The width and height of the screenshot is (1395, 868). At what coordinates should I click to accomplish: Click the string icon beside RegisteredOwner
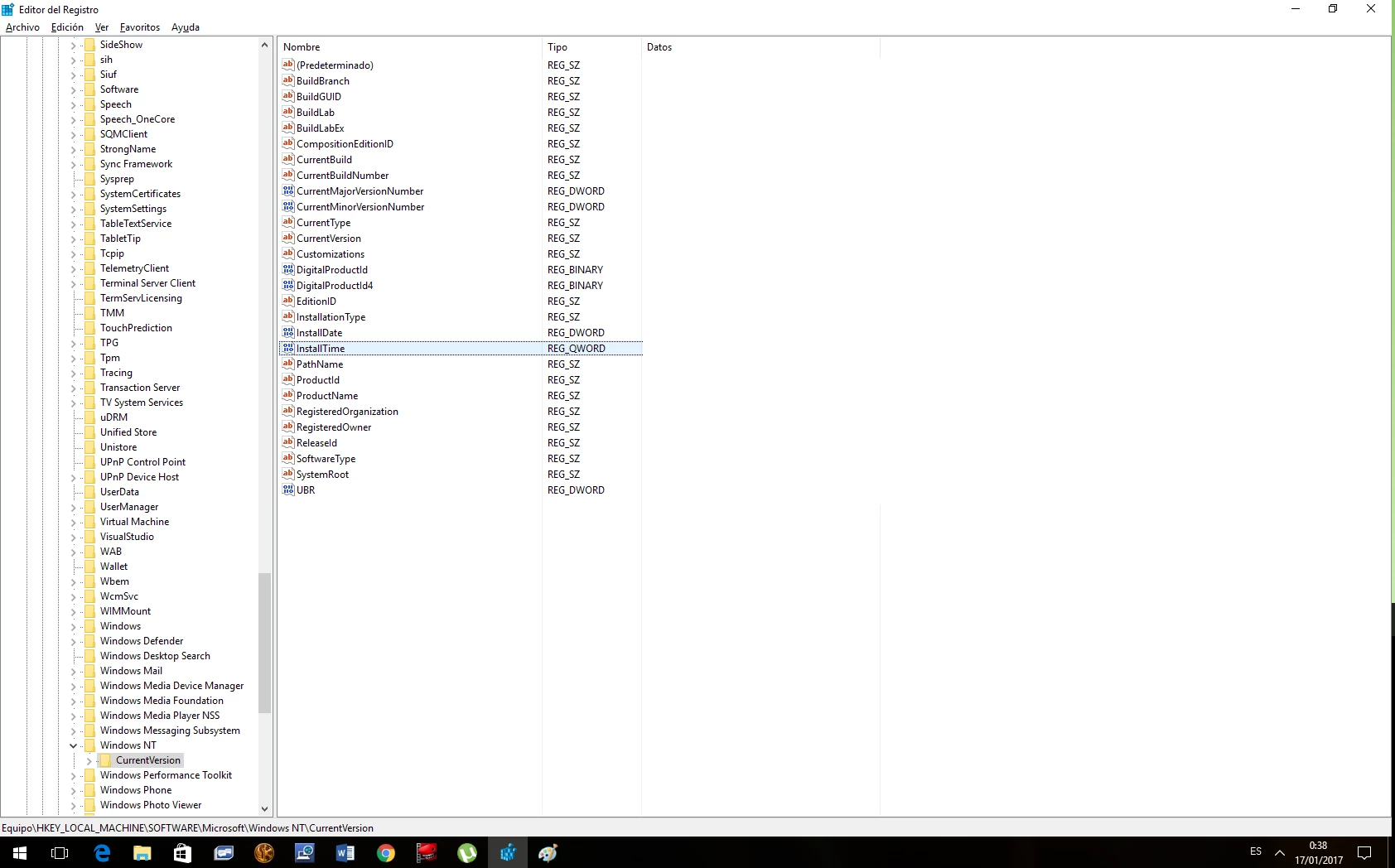[x=288, y=427]
